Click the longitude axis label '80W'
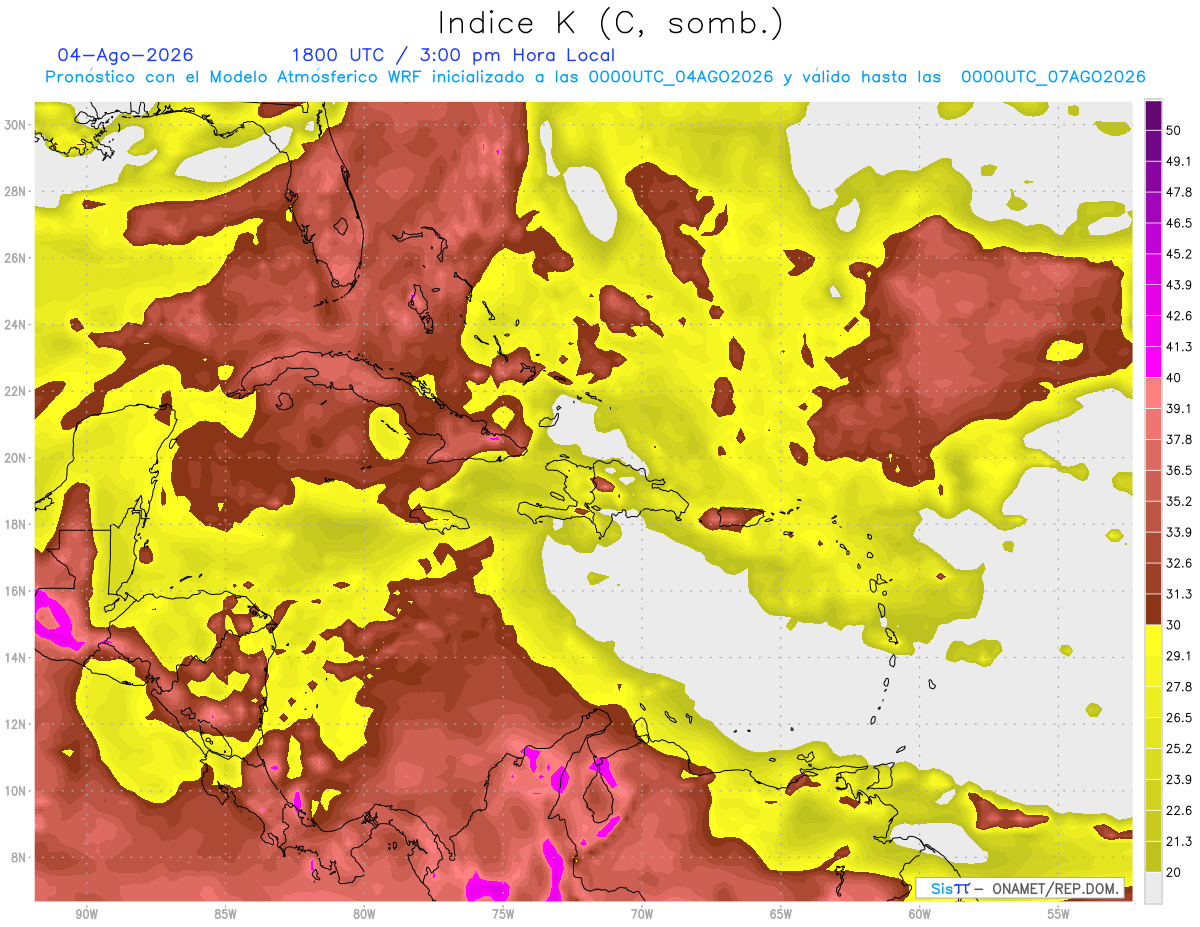Viewport: 1200px width, 927px height. pos(364,915)
